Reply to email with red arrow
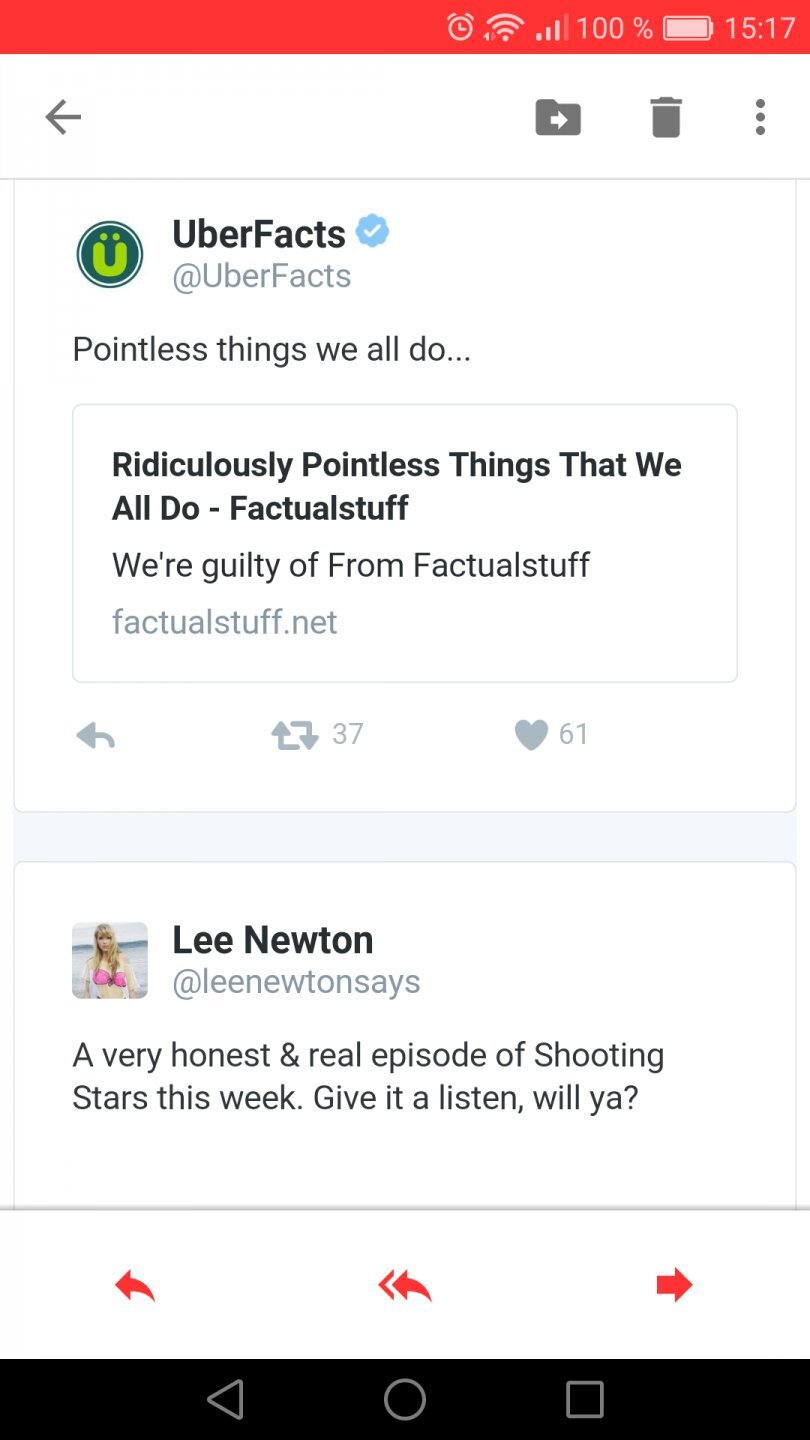The width and height of the screenshot is (810, 1440). [x=135, y=1285]
